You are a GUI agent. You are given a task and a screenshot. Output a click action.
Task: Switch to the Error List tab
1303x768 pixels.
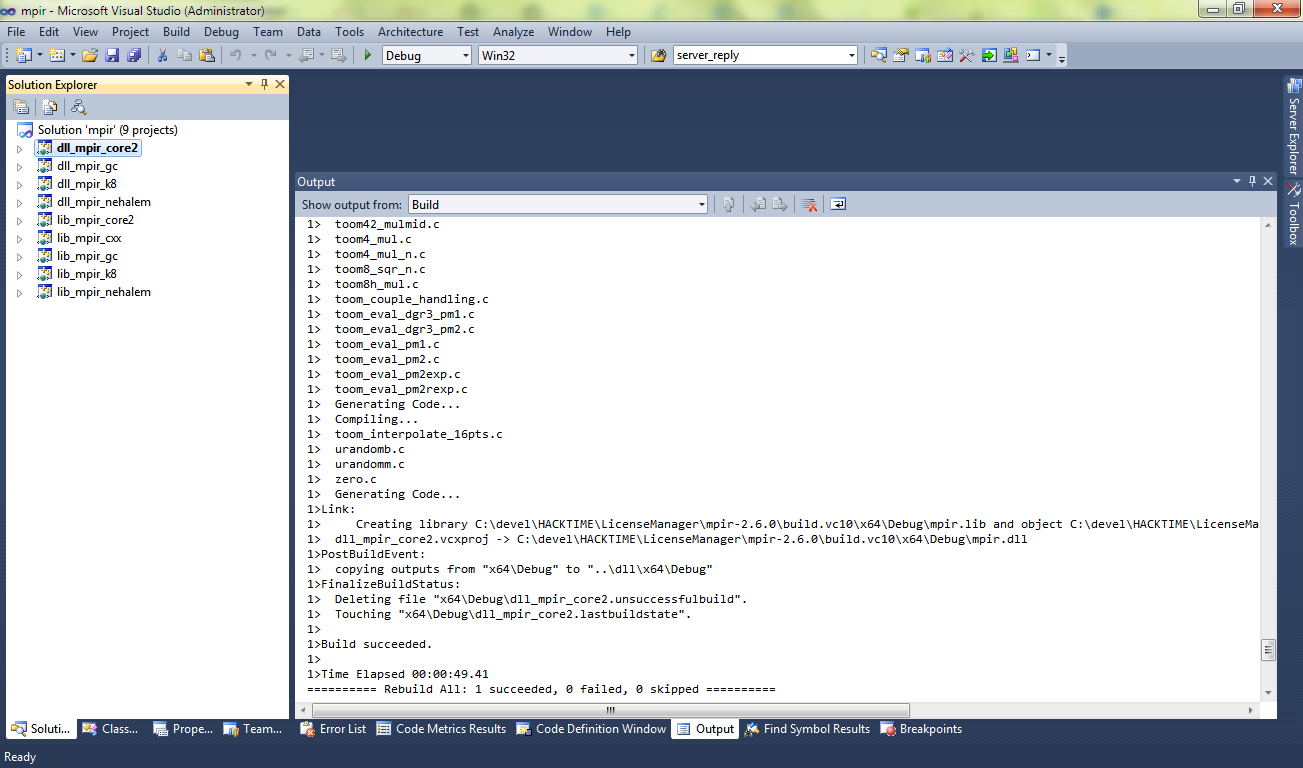pos(333,729)
